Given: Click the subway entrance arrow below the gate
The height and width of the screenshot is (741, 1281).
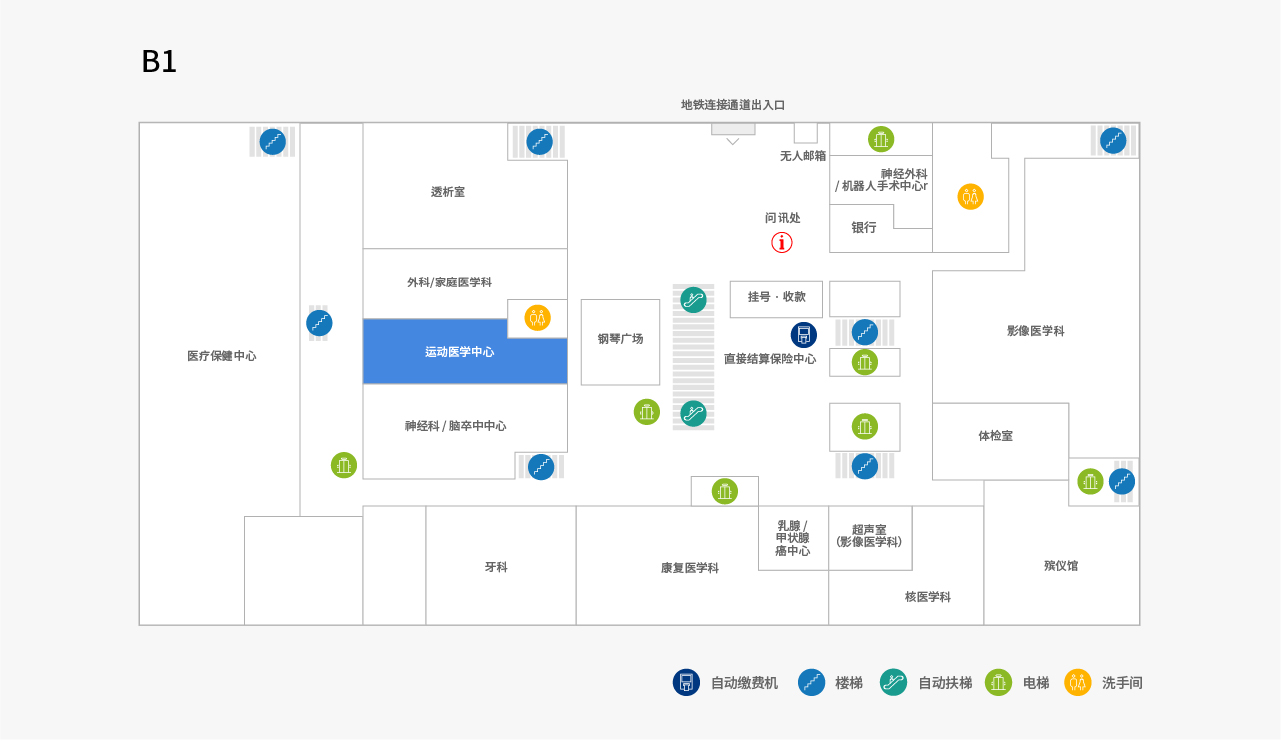Looking at the screenshot, I should [733, 142].
